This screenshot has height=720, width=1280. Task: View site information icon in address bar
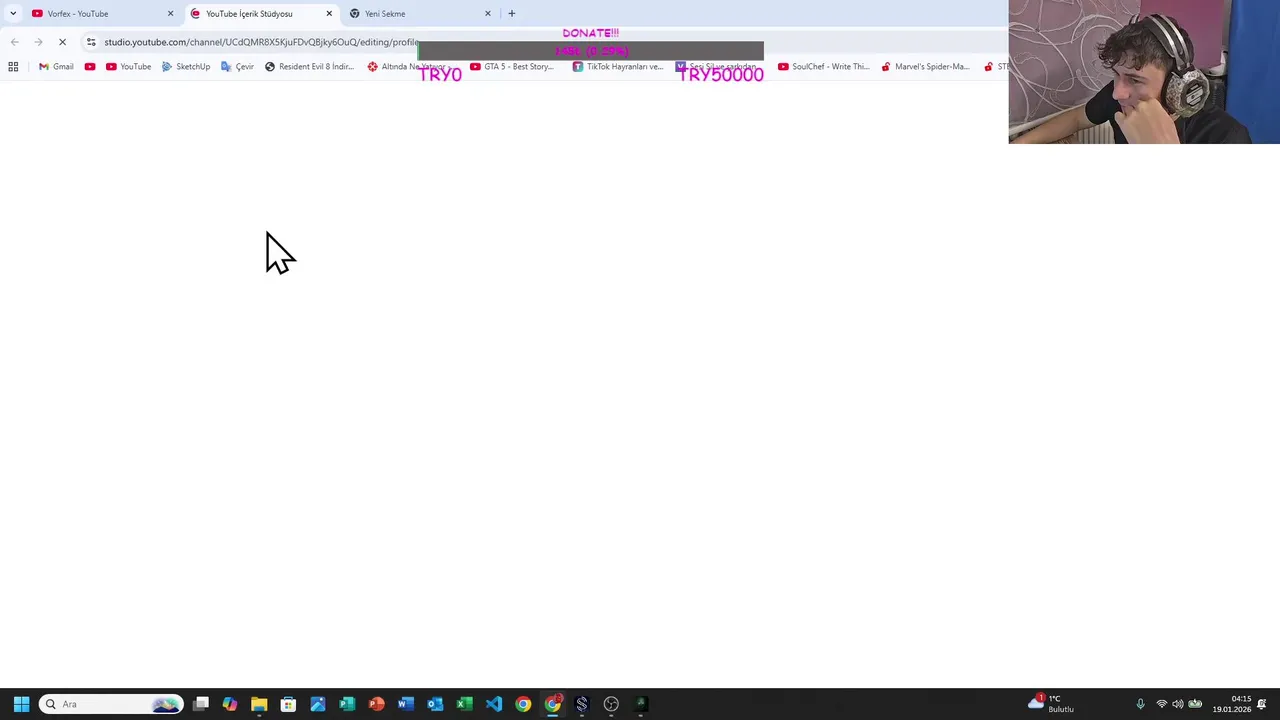pyautogui.click(x=91, y=42)
